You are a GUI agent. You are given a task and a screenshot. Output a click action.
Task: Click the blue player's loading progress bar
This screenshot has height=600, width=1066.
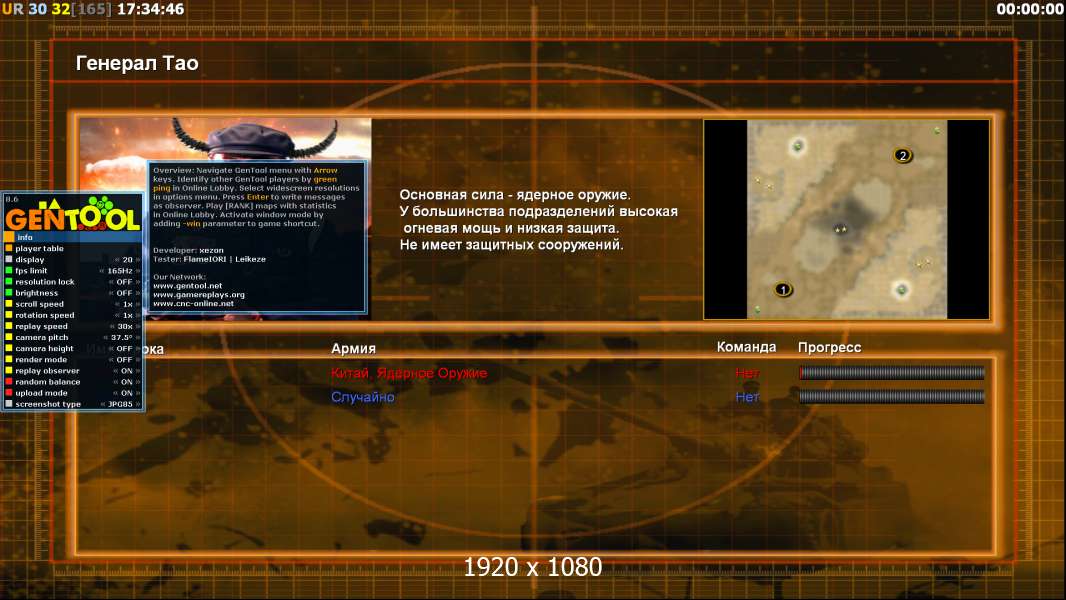pos(892,396)
